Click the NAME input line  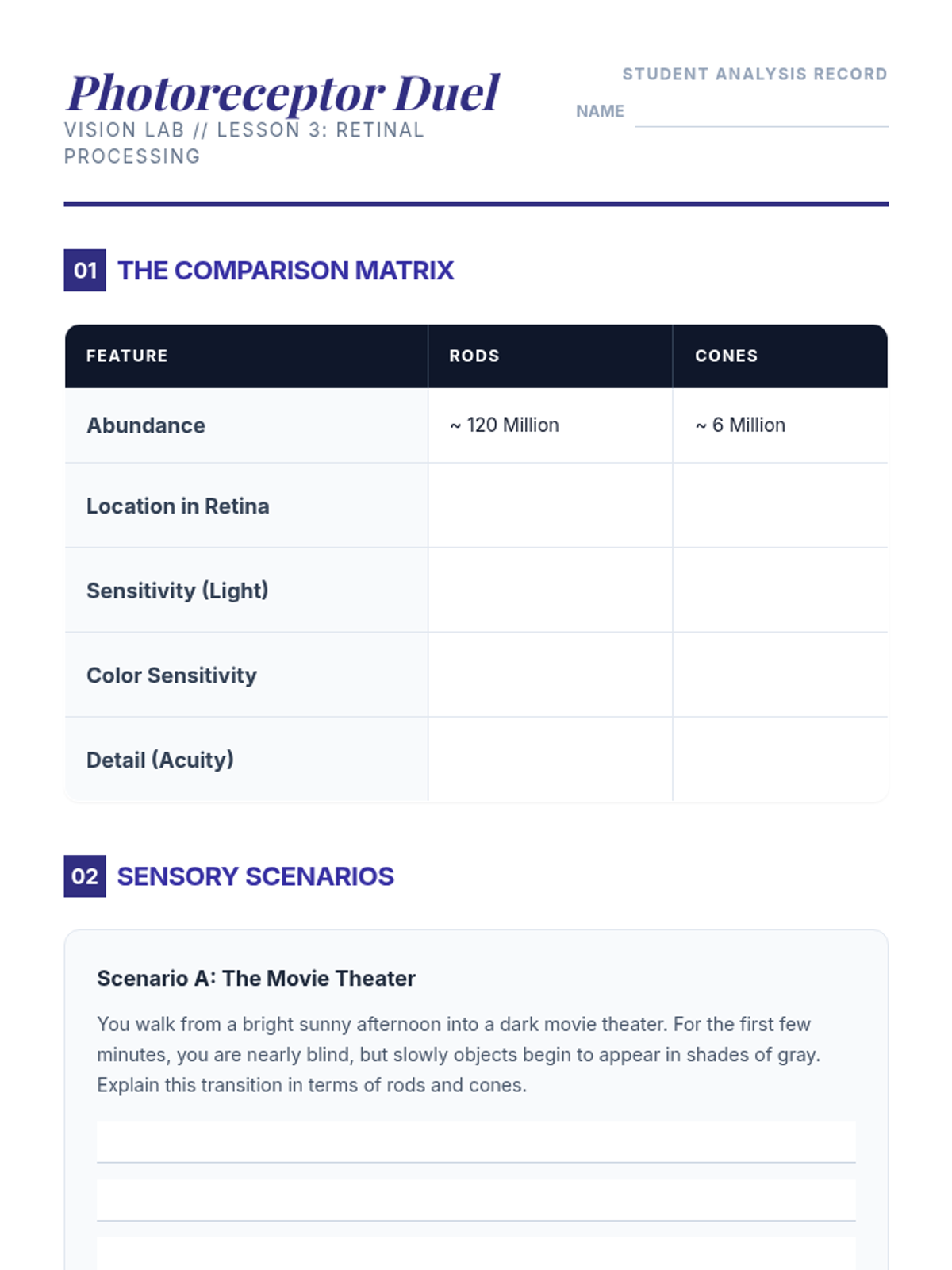(x=762, y=112)
